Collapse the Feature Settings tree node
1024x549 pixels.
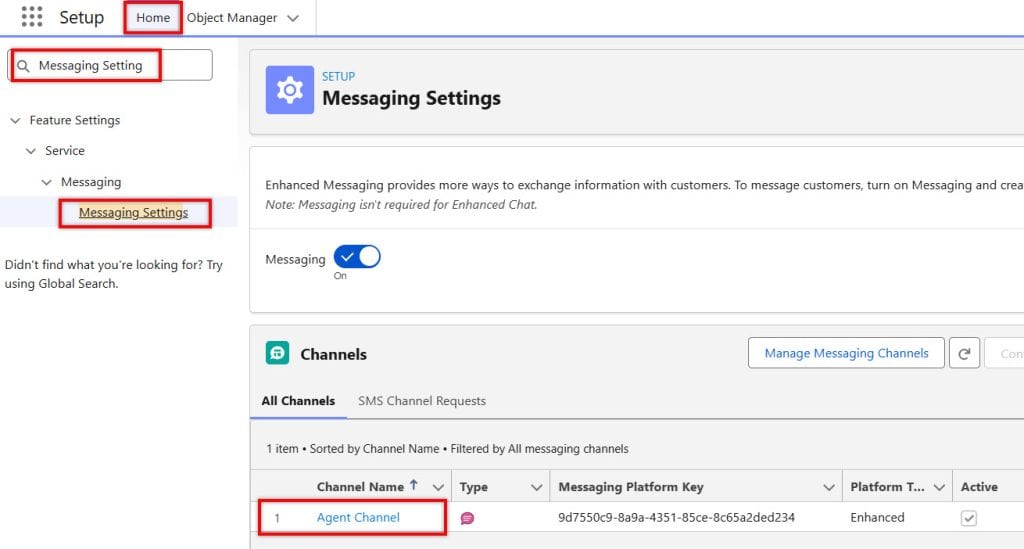(x=16, y=121)
